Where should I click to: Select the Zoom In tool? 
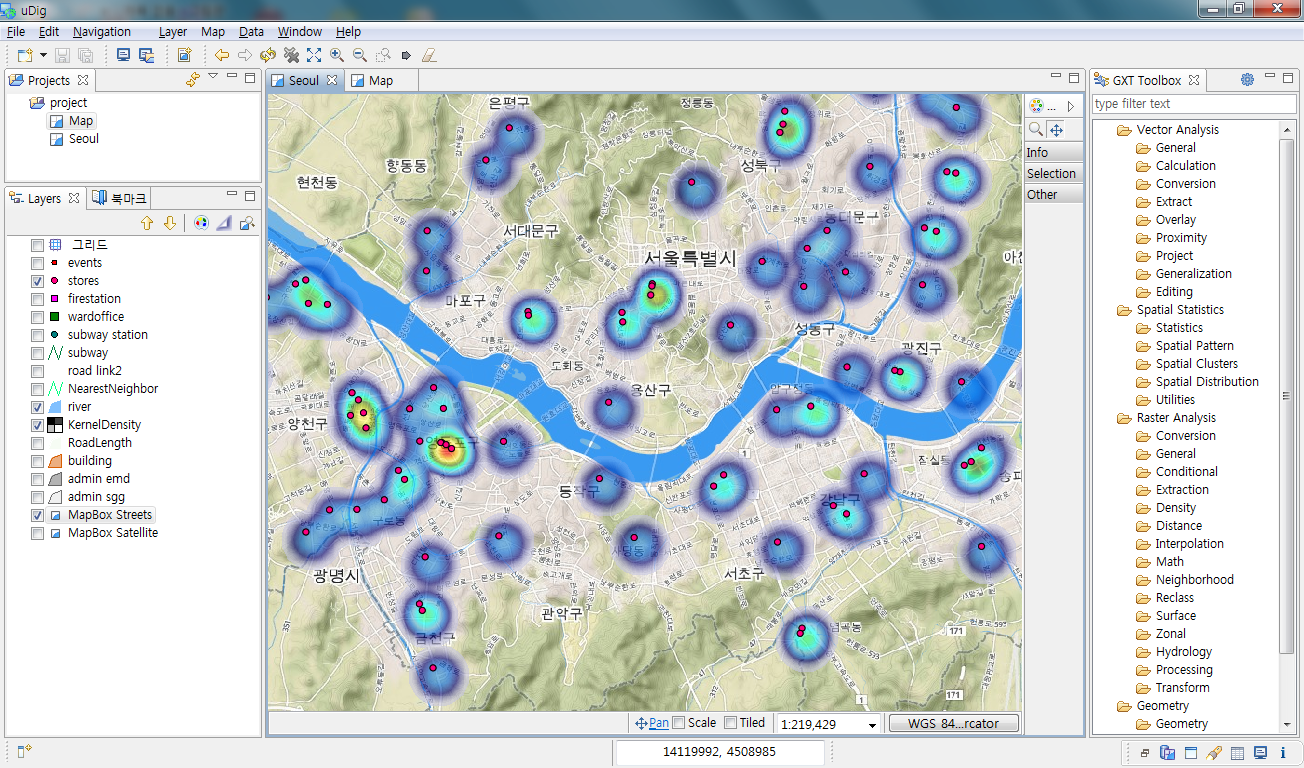pyautogui.click(x=335, y=55)
